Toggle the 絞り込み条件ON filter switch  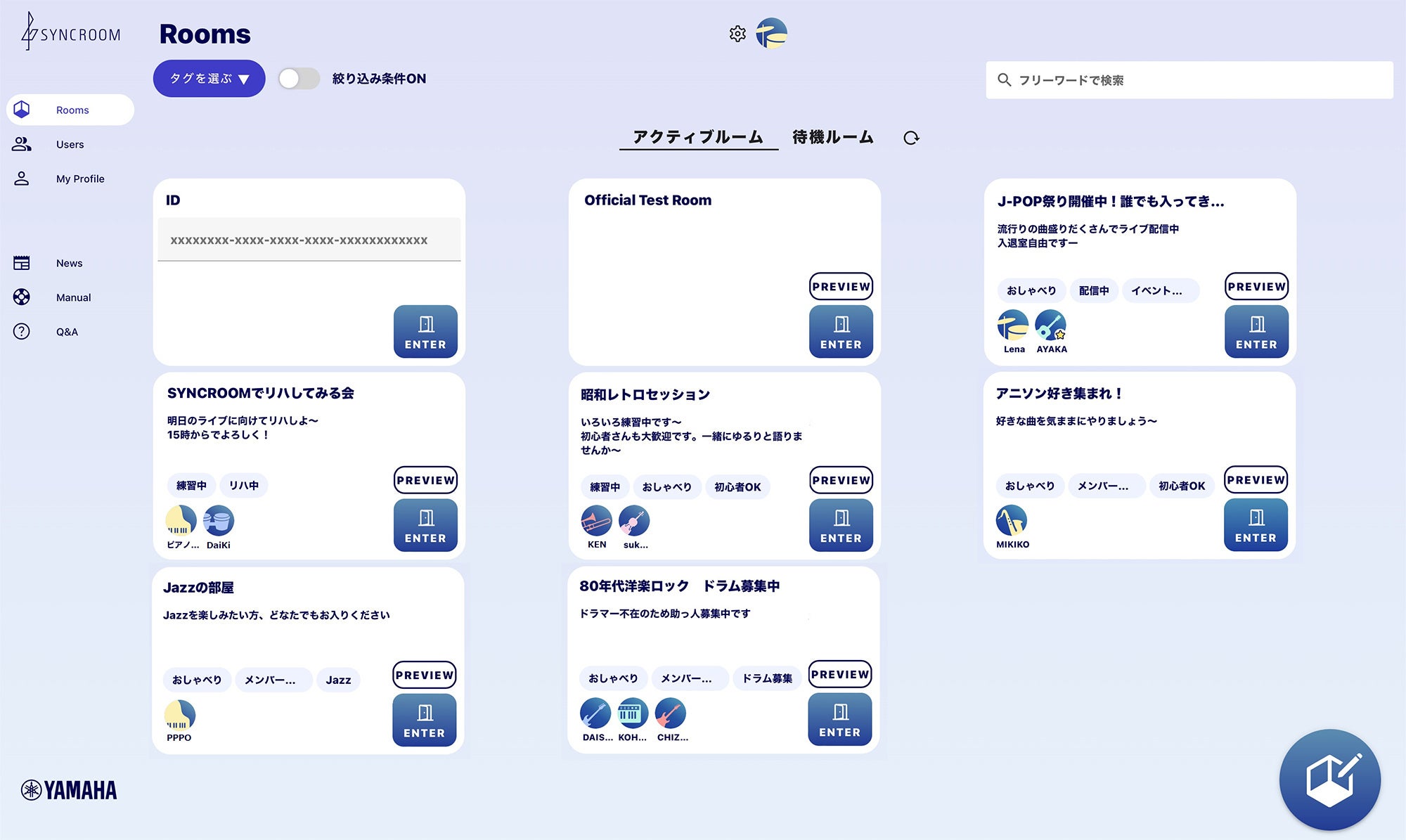point(299,79)
